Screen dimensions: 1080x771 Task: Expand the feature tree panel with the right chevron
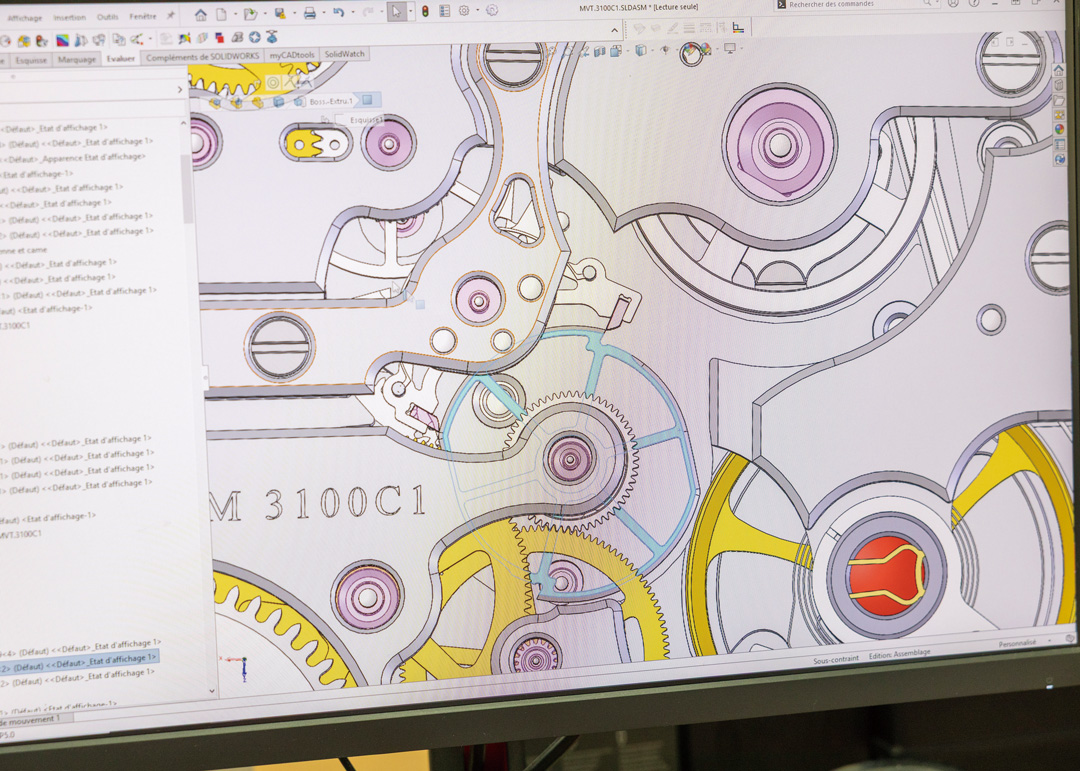pyautogui.click(x=180, y=90)
